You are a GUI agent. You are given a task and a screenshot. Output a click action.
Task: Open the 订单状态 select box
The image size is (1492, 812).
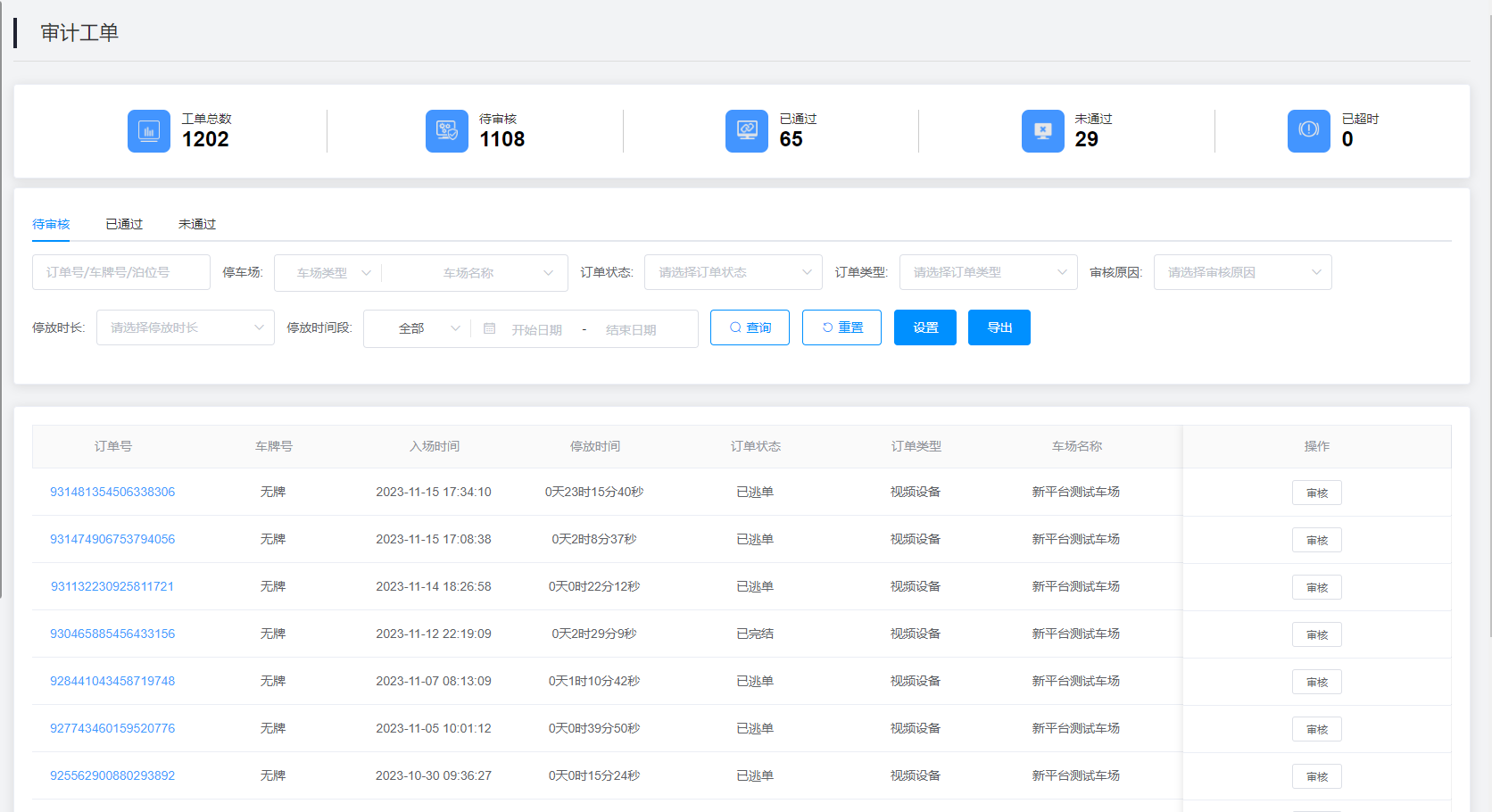click(733, 272)
